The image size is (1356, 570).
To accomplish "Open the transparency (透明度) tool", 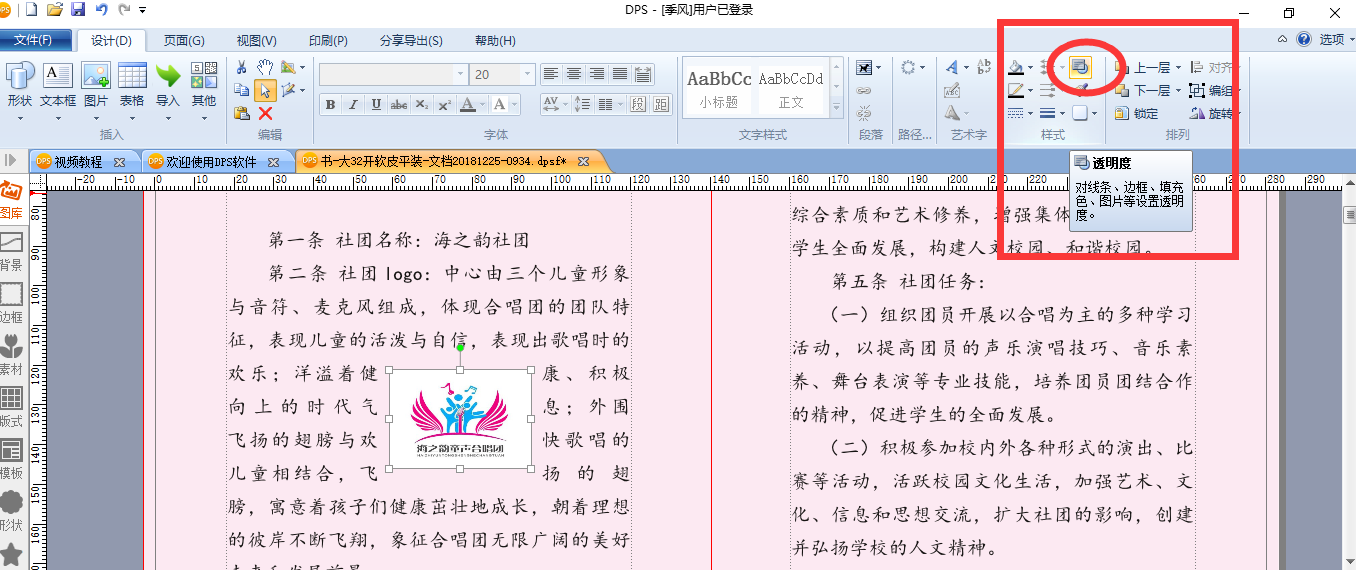I will point(1080,67).
